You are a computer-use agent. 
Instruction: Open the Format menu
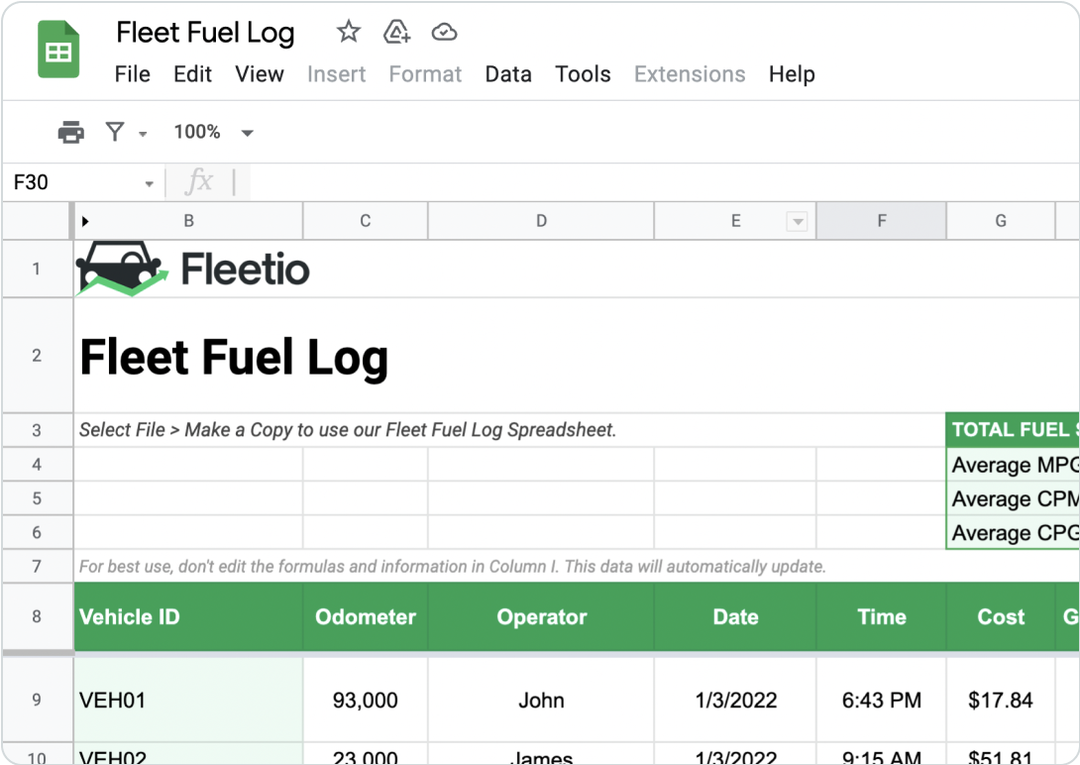pos(425,74)
